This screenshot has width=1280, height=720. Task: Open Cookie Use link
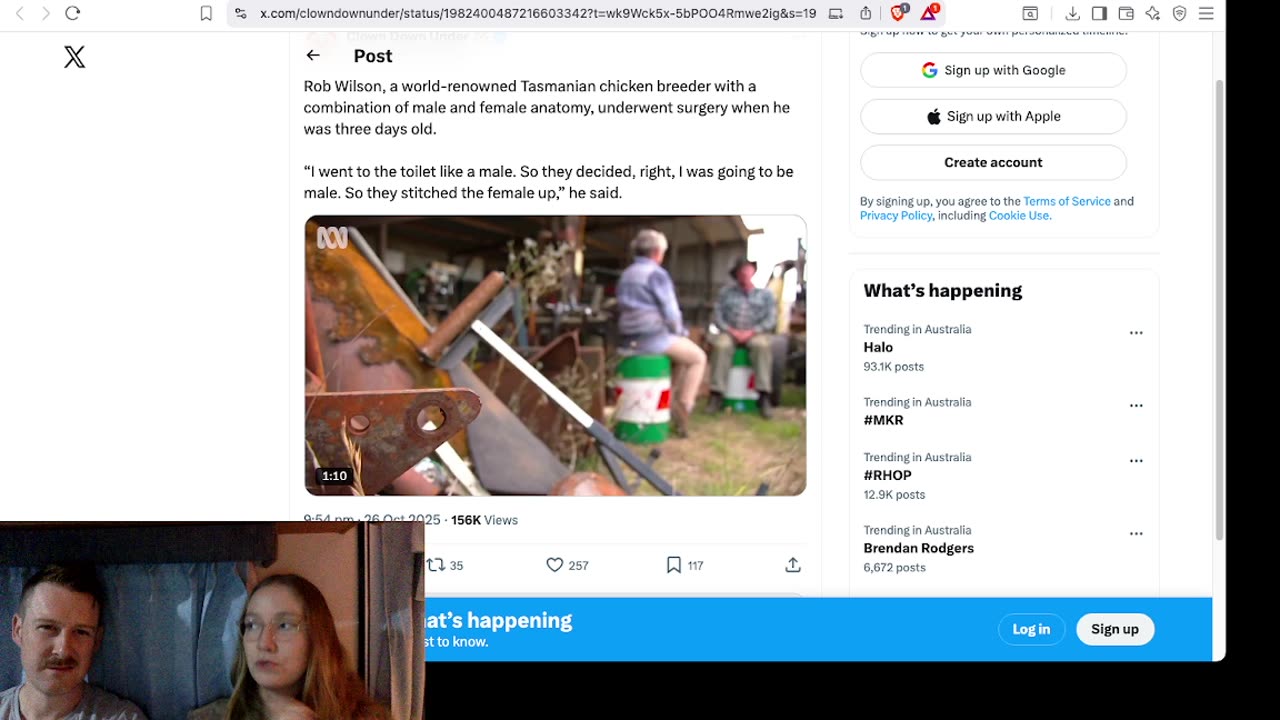[1019, 215]
